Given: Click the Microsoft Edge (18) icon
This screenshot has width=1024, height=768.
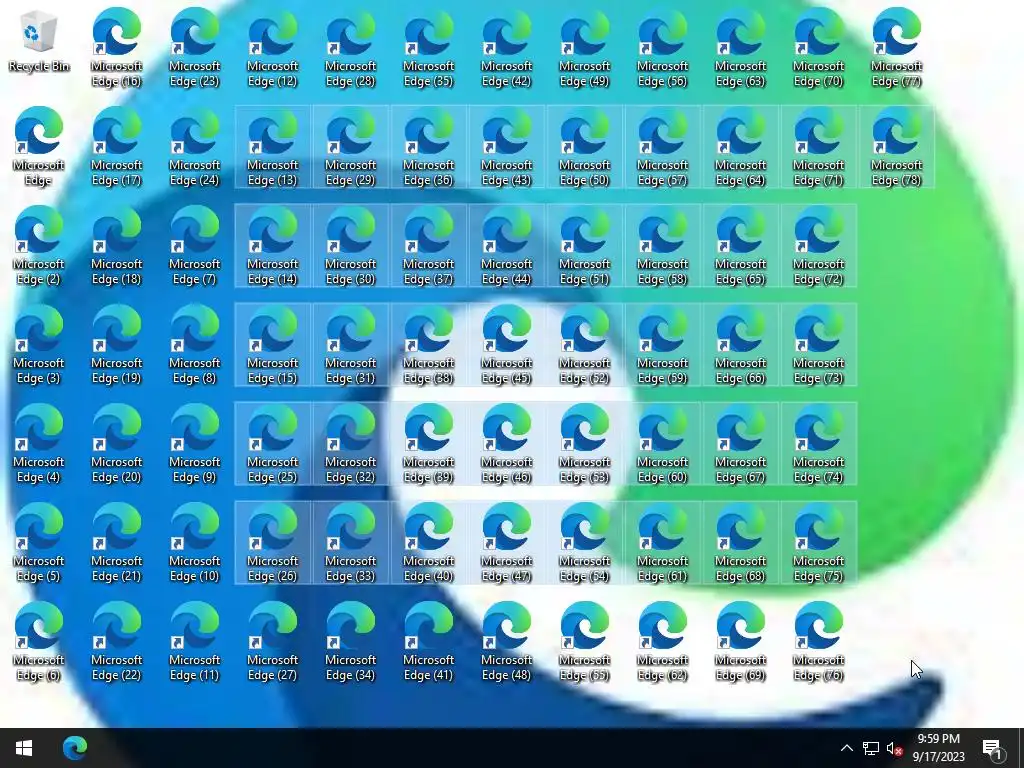Looking at the screenshot, I should click(x=116, y=246).
